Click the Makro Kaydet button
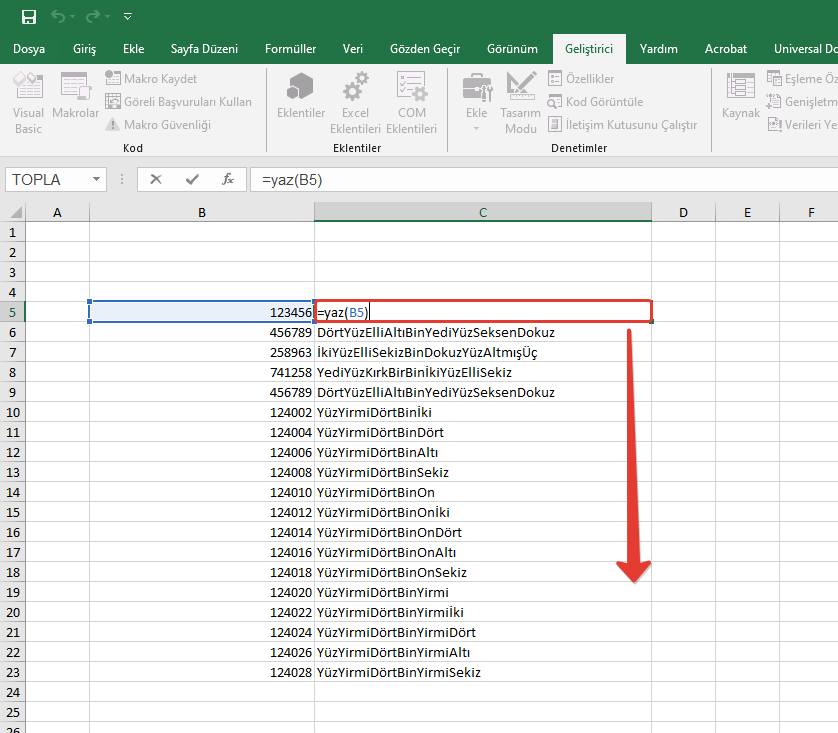 [151, 79]
